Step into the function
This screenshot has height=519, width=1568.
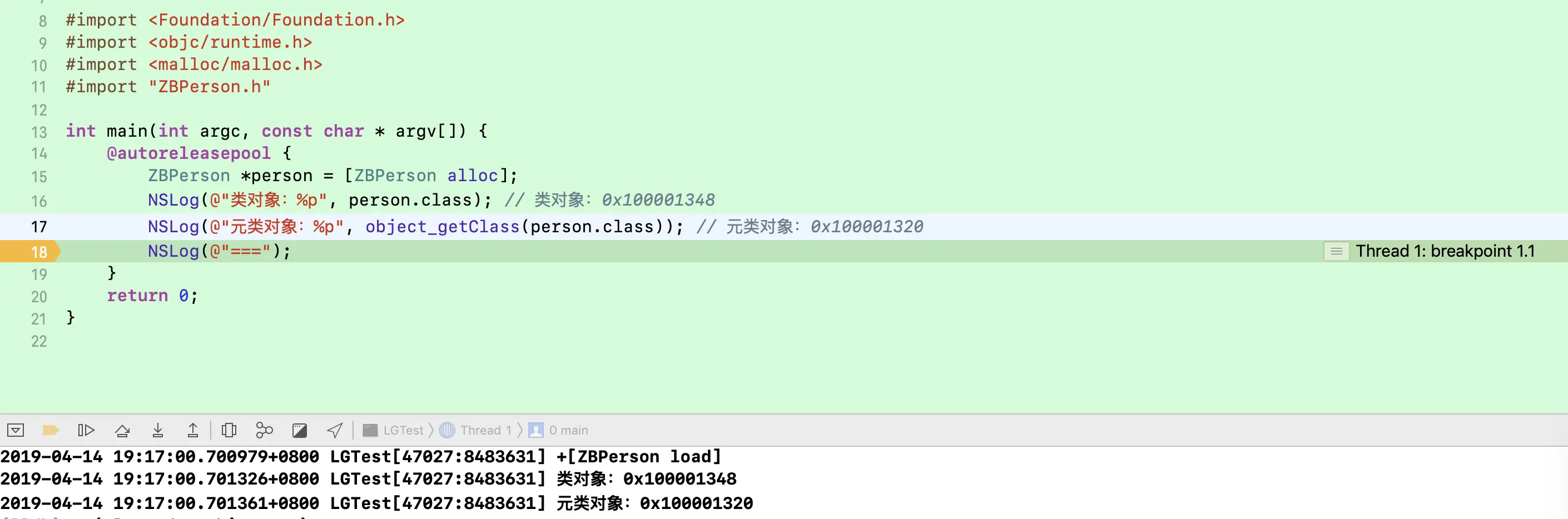coord(158,431)
